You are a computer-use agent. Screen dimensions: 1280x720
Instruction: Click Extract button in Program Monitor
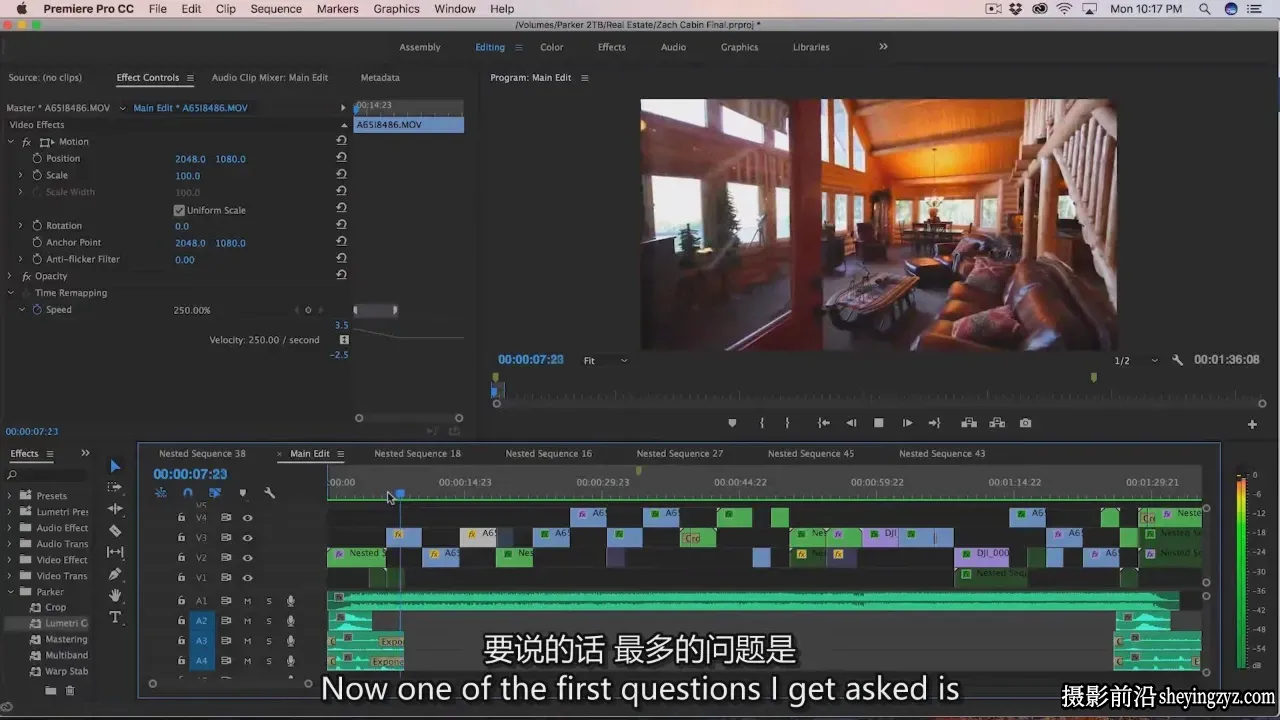coord(997,423)
